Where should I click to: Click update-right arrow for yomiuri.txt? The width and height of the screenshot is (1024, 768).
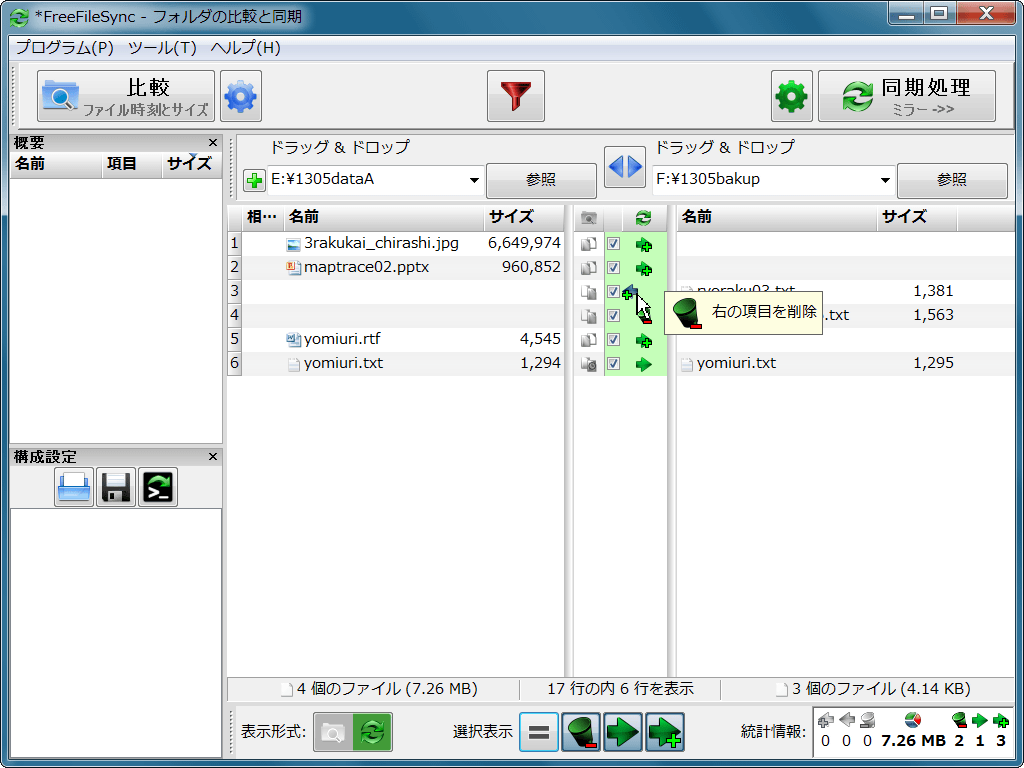(x=644, y=364)
